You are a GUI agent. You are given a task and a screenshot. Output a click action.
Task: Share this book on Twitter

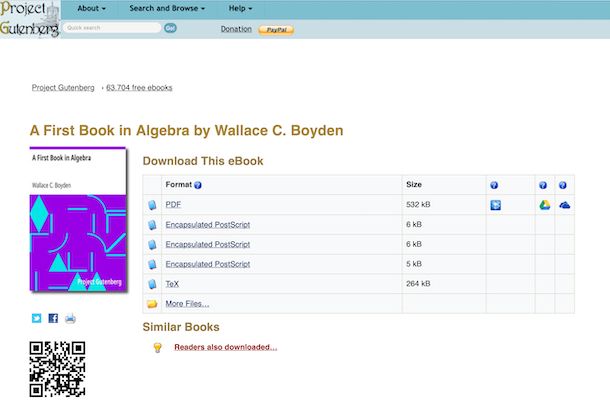point(36,319)
